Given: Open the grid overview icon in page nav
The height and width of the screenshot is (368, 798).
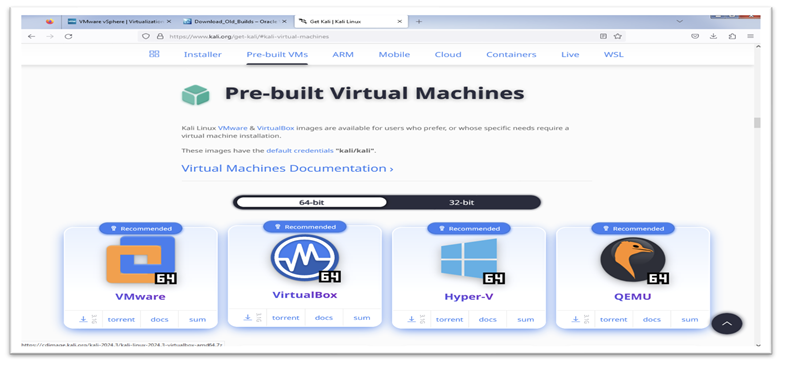Looking at the screenshot, I should tap(154, 54).
